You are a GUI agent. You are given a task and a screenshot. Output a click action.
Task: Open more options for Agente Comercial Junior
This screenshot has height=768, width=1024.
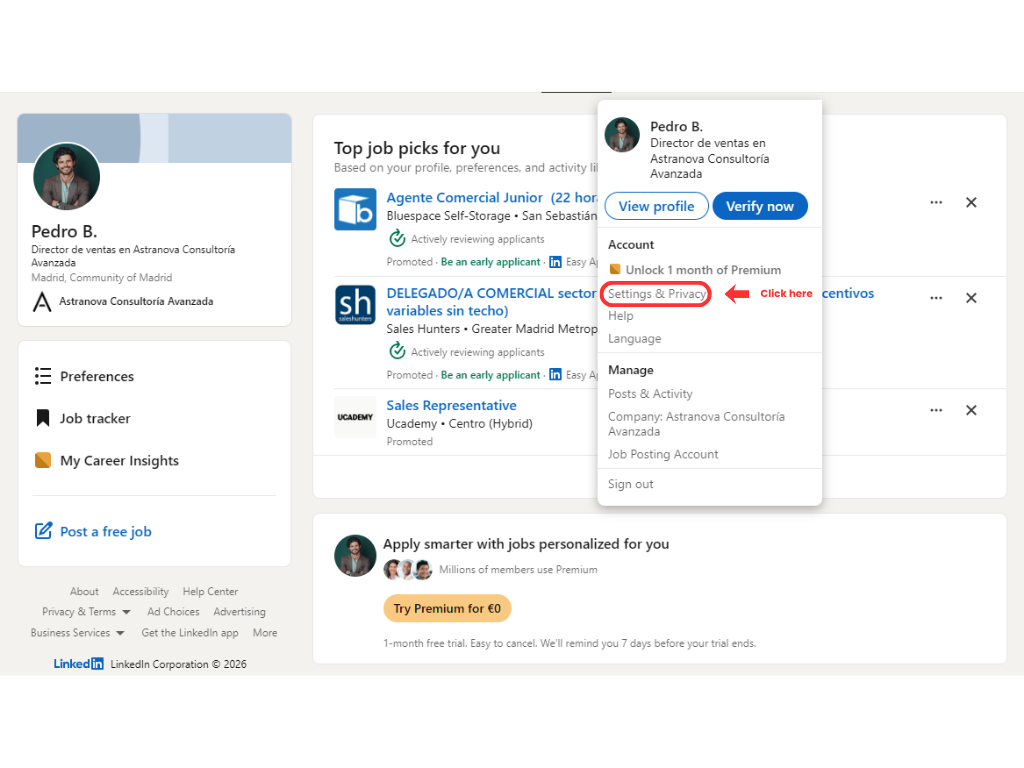pos(936,202)
